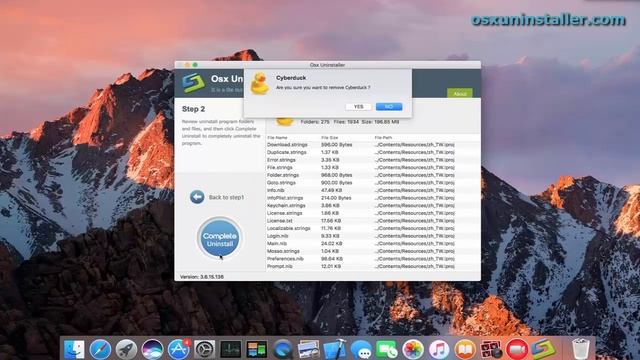
Task: Open iTunes from the Dock
Action: click(x=439, y=349)
